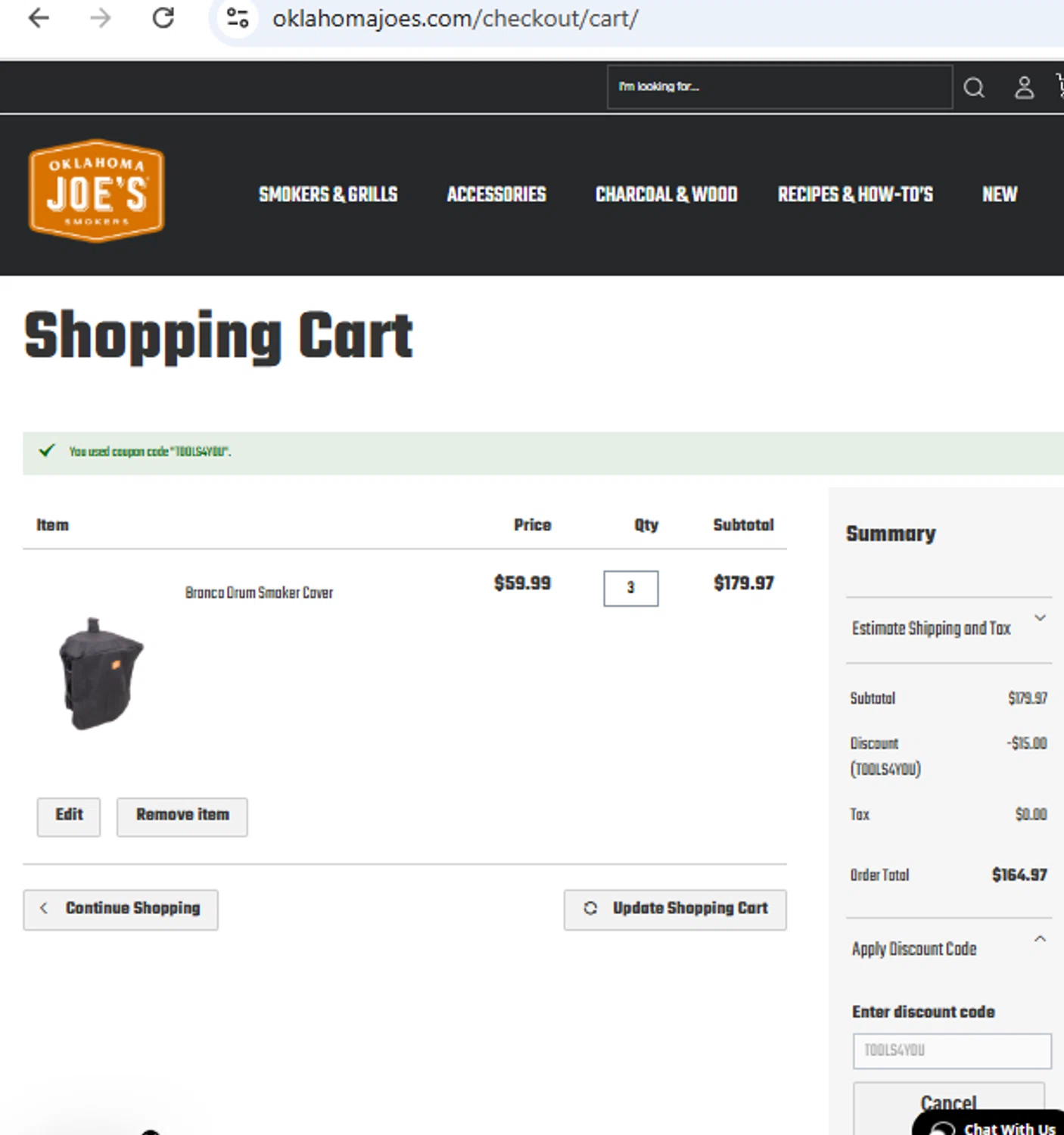Viewport: 1064px width, 1135px height.
Task: Click the browser back arrow
Action: pos(39,18)
